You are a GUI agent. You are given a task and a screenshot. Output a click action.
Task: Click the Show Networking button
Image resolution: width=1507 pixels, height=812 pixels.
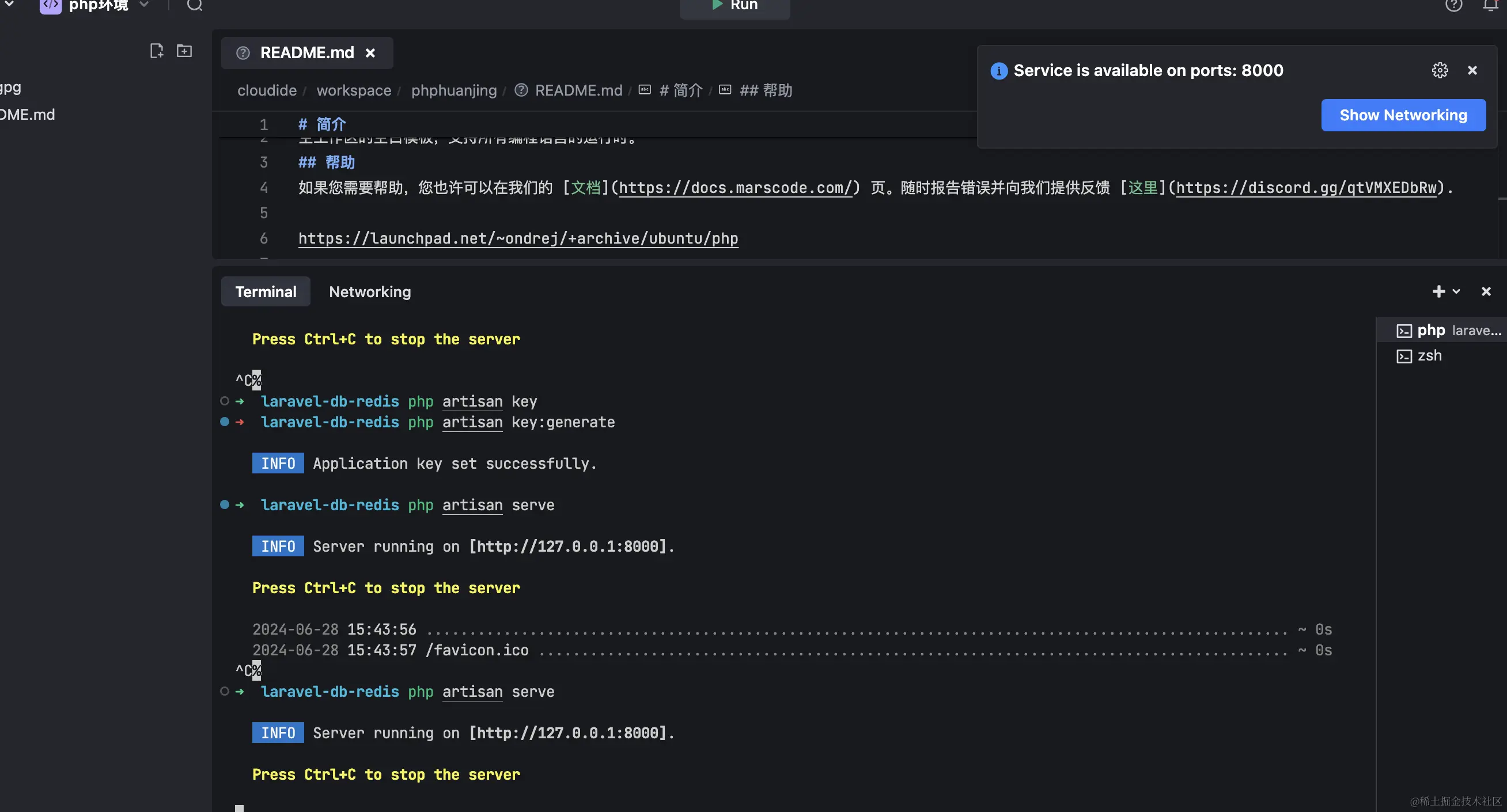coord(1403,115)
